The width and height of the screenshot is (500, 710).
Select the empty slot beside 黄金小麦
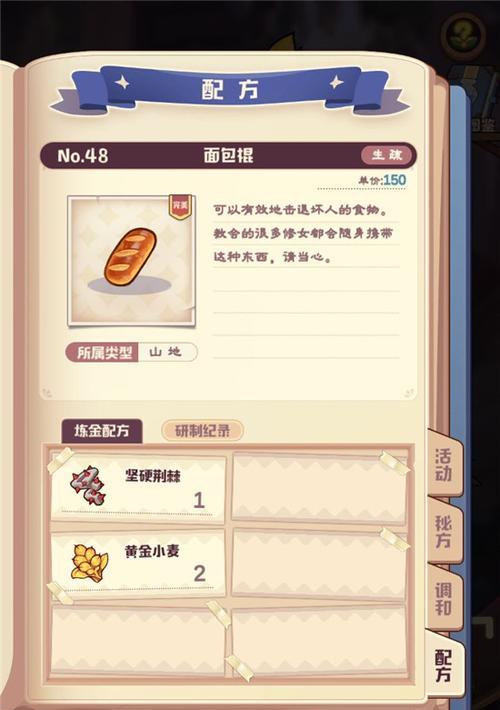coord(319,563)
